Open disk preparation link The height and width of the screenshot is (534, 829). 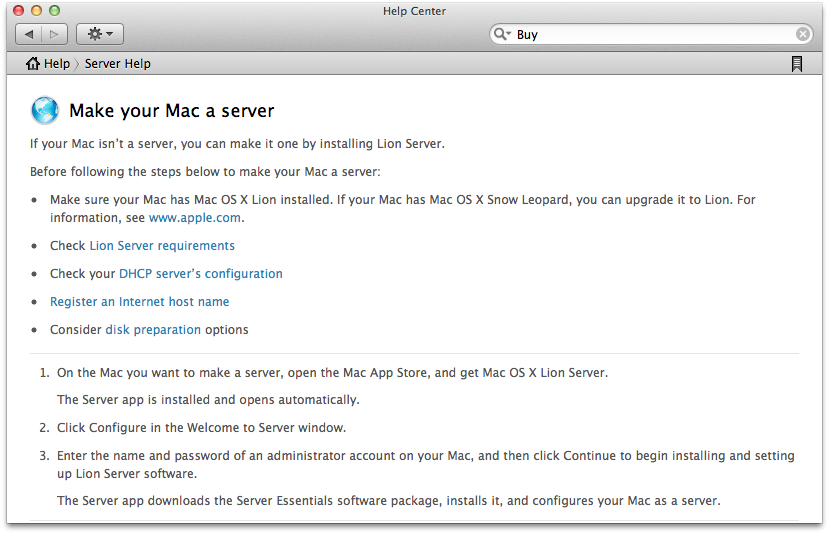[x=153, y=330]
